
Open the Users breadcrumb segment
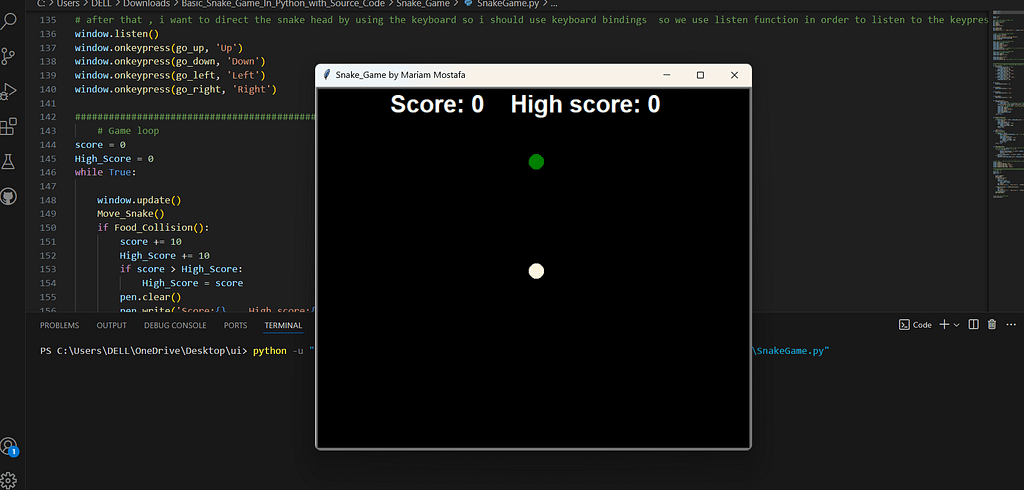point(67,3)
